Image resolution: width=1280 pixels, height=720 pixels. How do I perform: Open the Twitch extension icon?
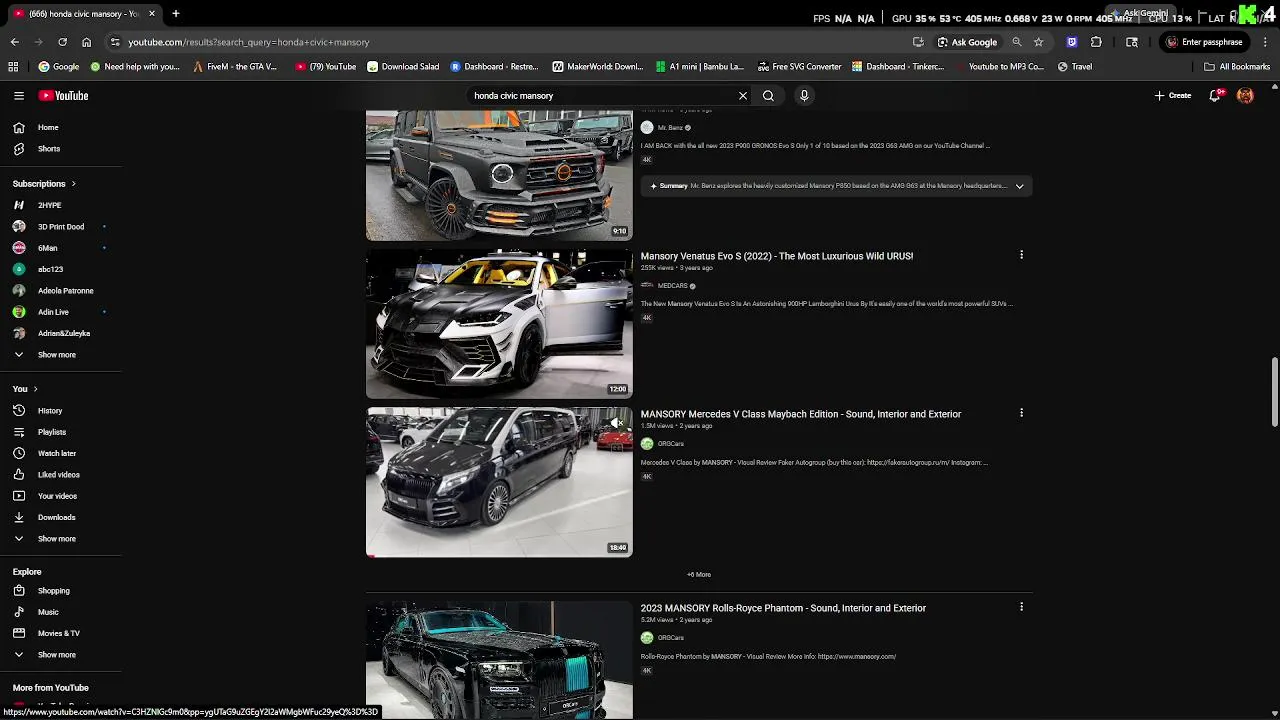(1072, 42)
